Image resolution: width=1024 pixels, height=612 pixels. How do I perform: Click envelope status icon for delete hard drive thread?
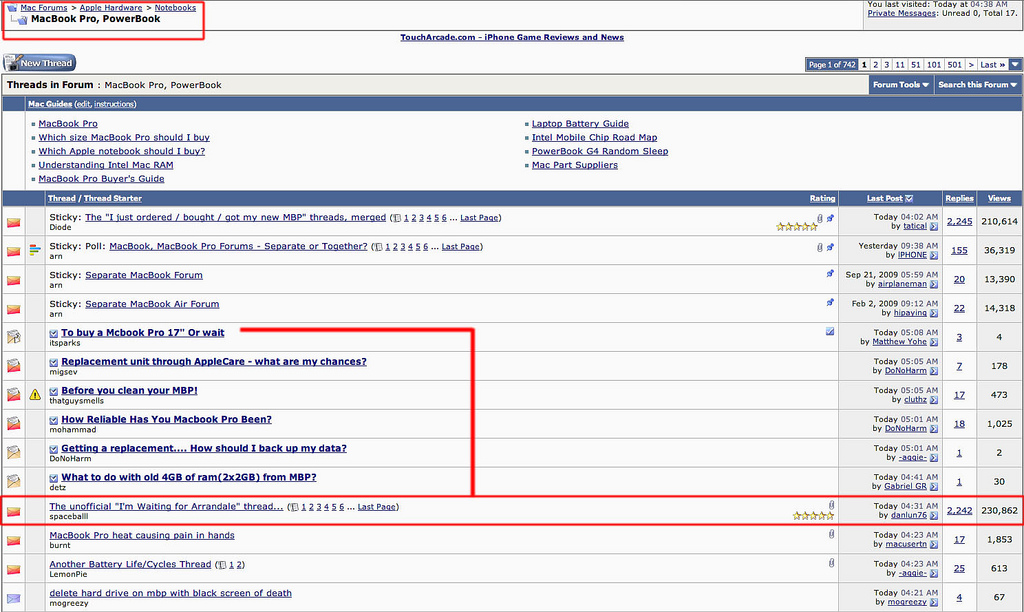(14, 598)
